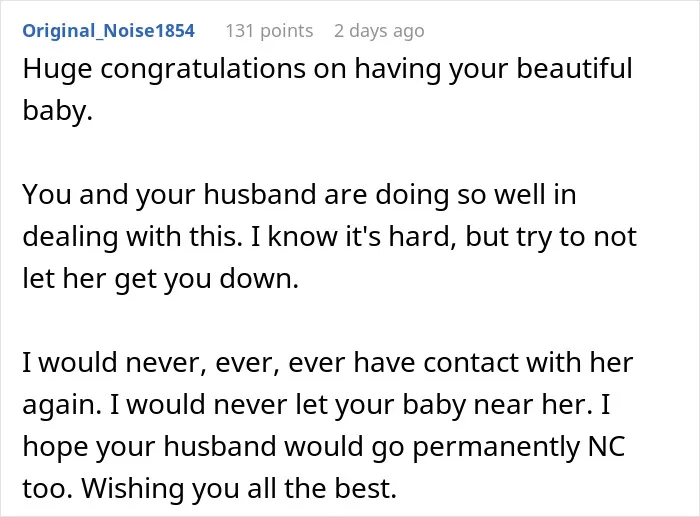Click the line 'let her get you down.'

coord(160,279)
